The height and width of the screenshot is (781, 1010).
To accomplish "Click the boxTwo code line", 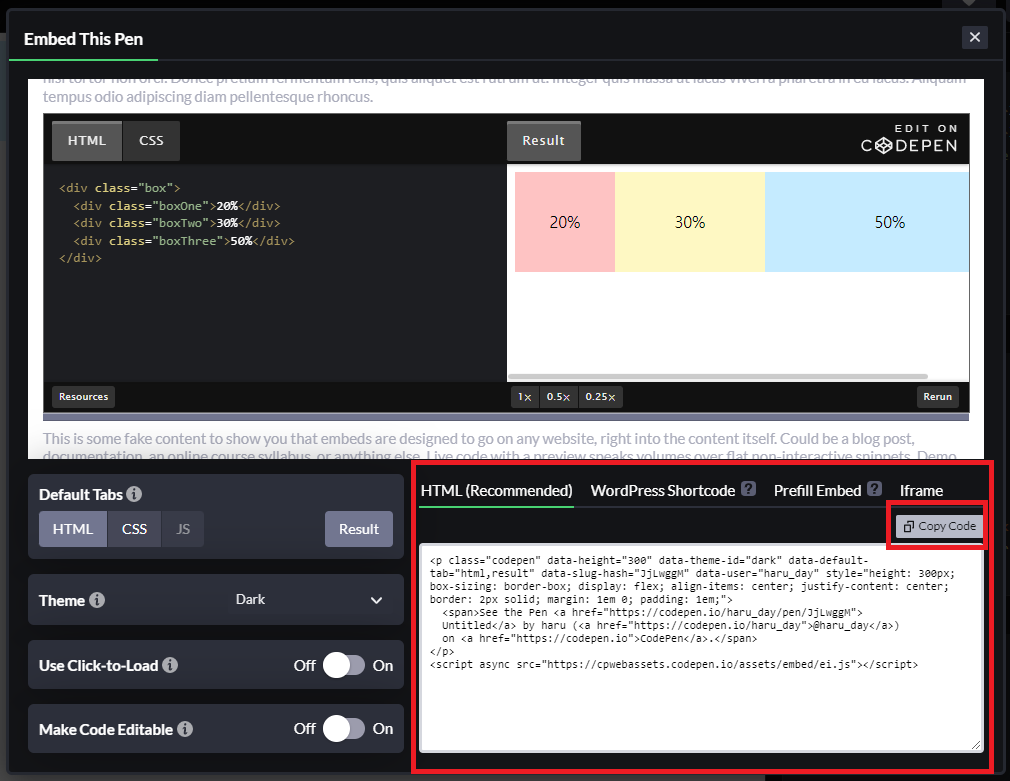I will click(177, 223).
